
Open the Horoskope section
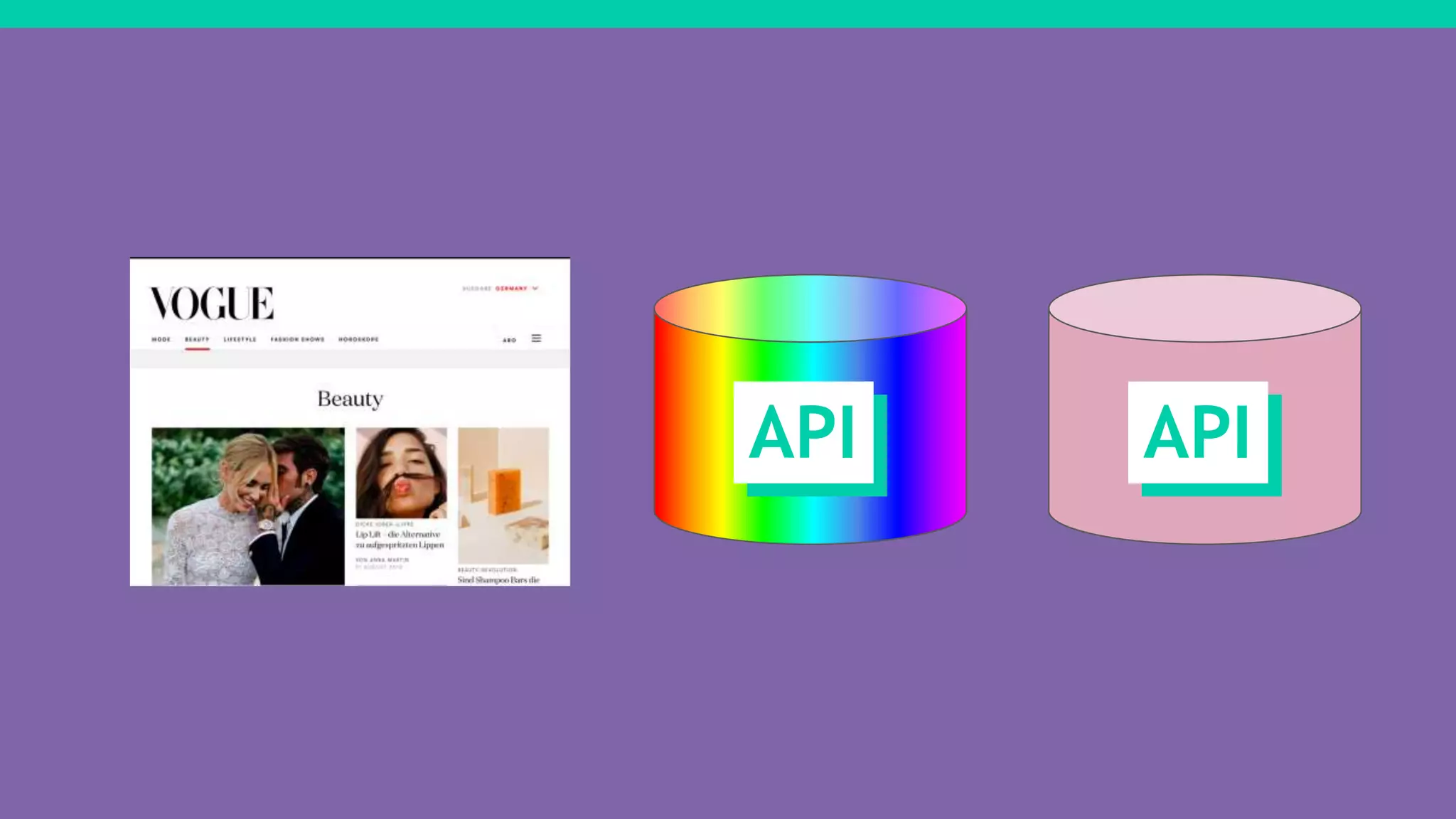[358, 340]
